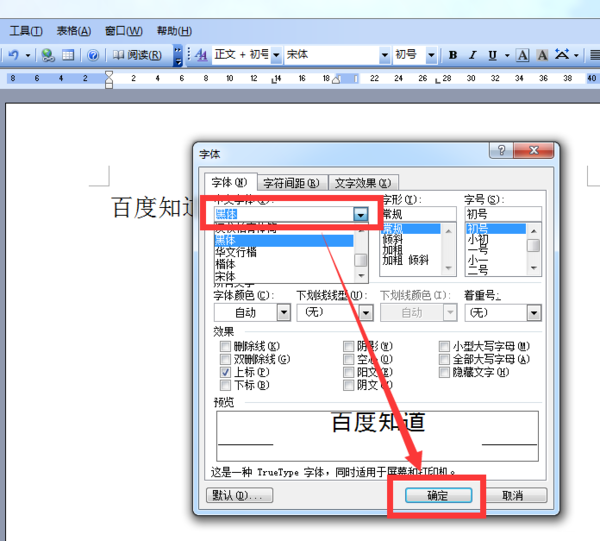Viewport: 600px width, 541px height.
Task: Click down arrow of font size list scrollbar
Action: [x=534, y=268]
